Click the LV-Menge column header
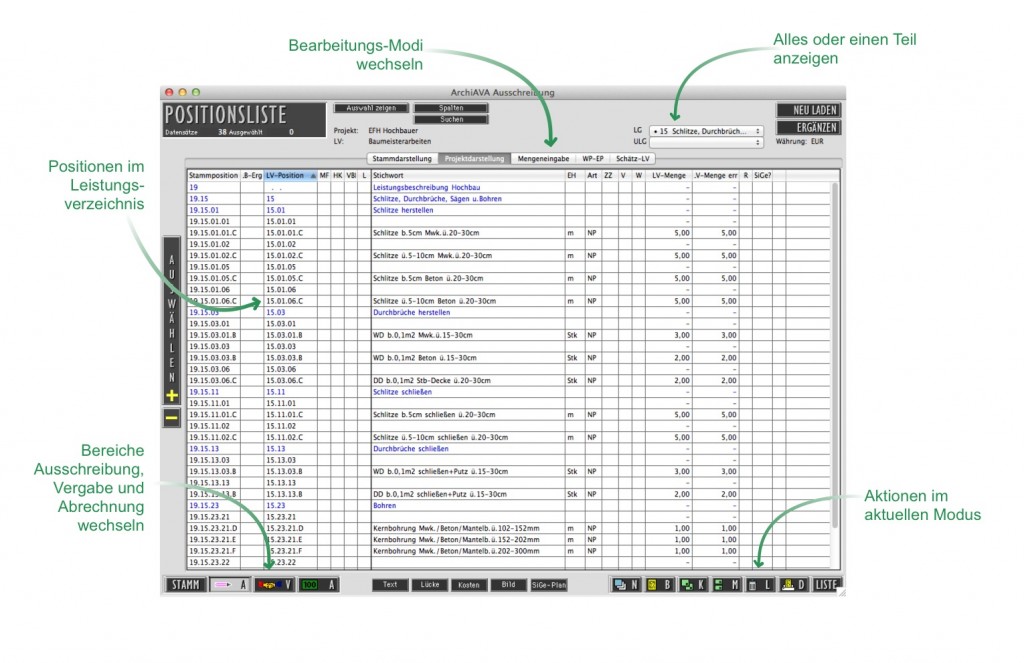The image size is (1024, 663). pos(669,176)
